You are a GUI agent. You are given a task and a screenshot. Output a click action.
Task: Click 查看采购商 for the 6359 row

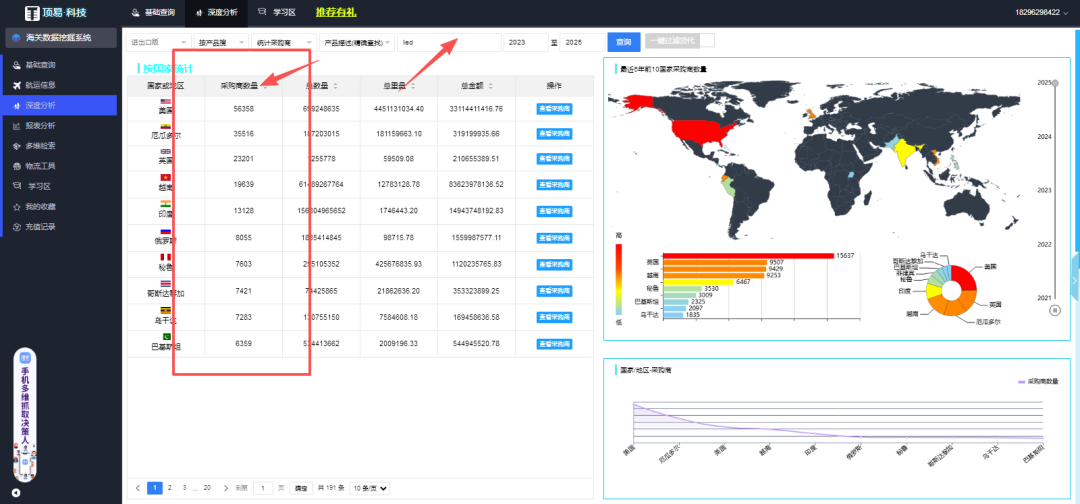pyautogui.click(x=554, y=344)
